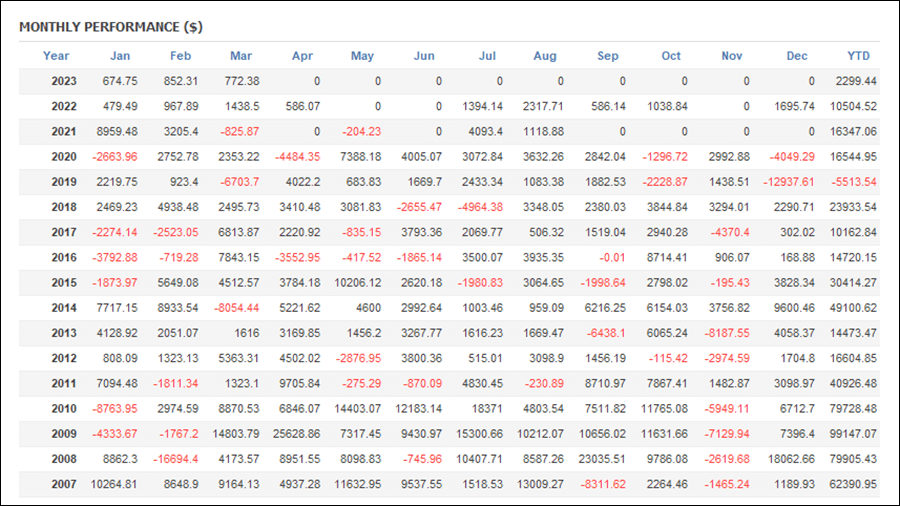Click the Dec column header
900x506 pixels.
(797, 56)
